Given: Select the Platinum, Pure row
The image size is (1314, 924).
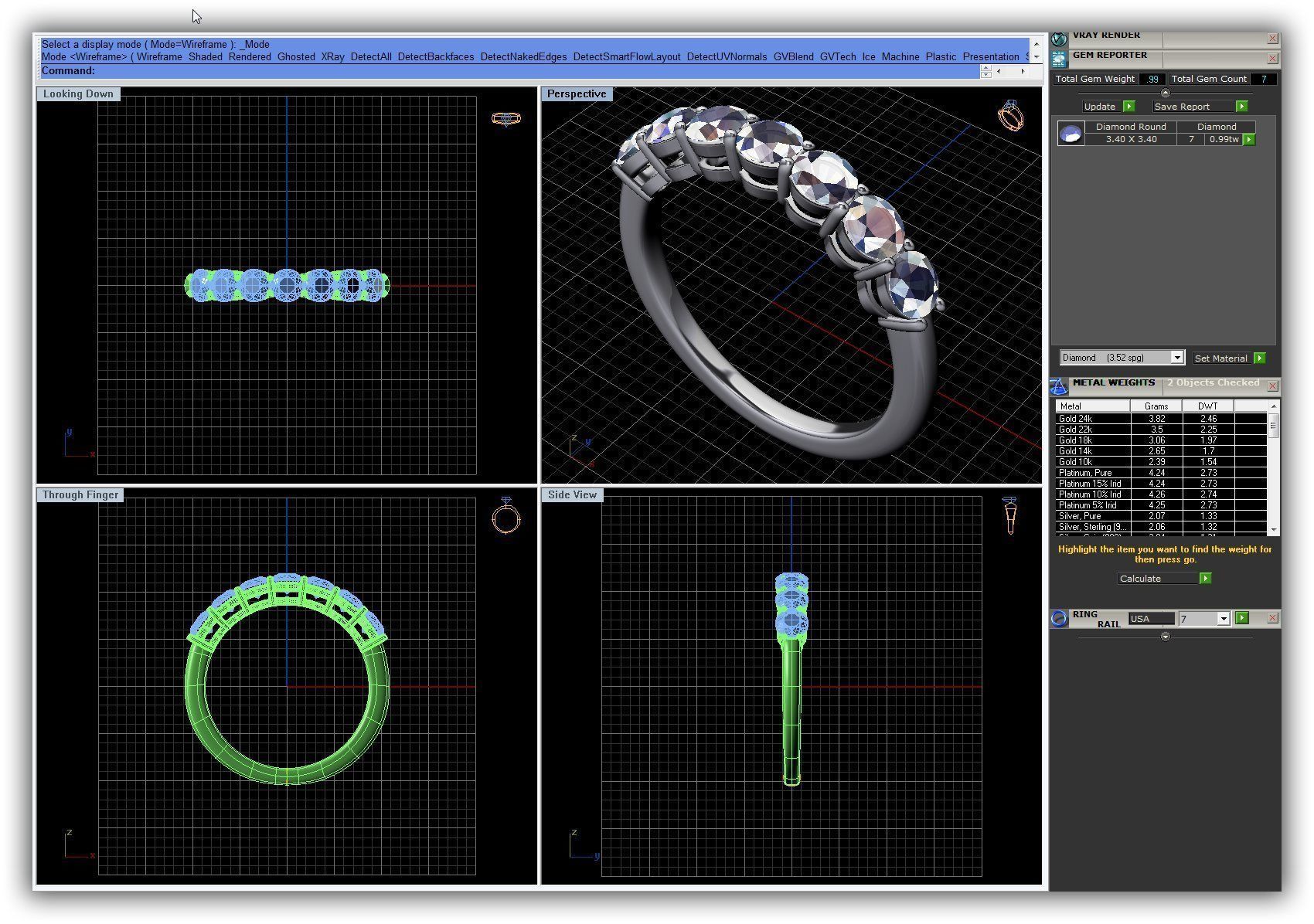Looking at the screenshot, I should click(1161, 473).
